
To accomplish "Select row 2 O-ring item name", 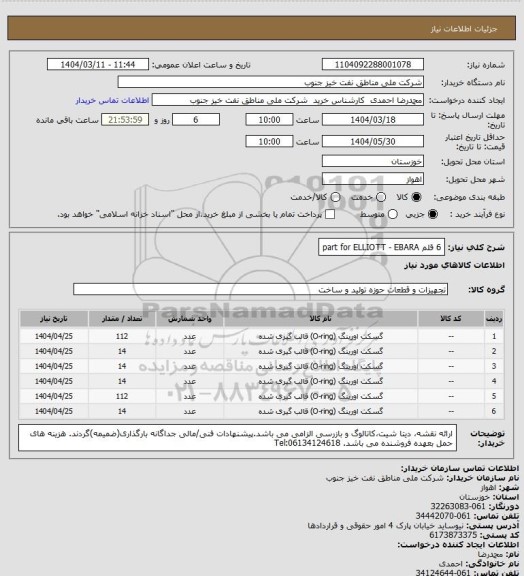I will point(320,351).
